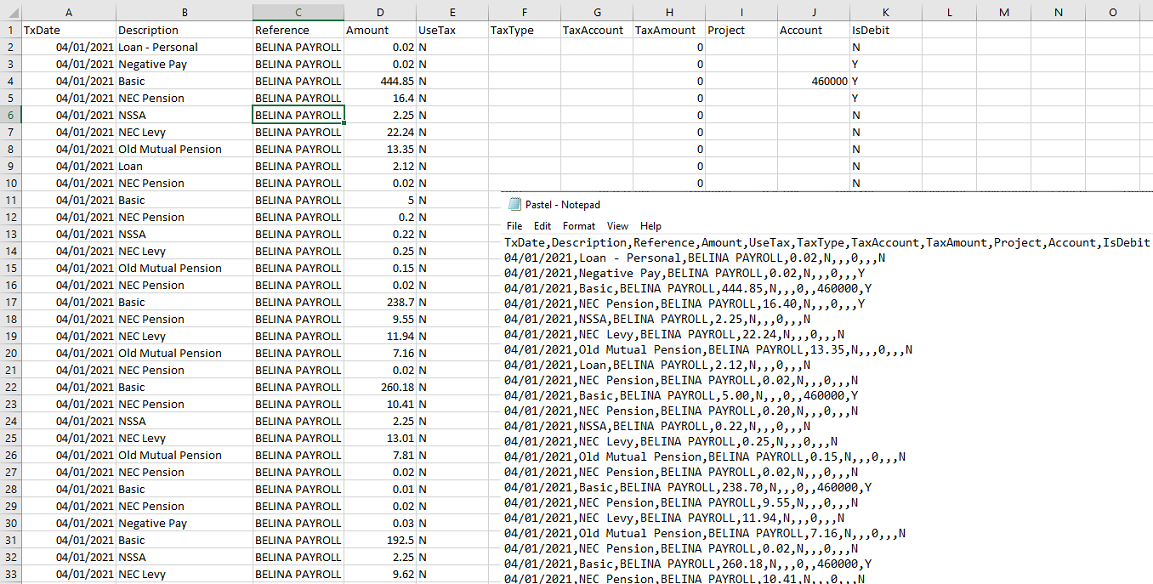The width and height of the screenshot is (1153, 584).
Task: Click the TaxType header cell
Action: tap(524, 30)
